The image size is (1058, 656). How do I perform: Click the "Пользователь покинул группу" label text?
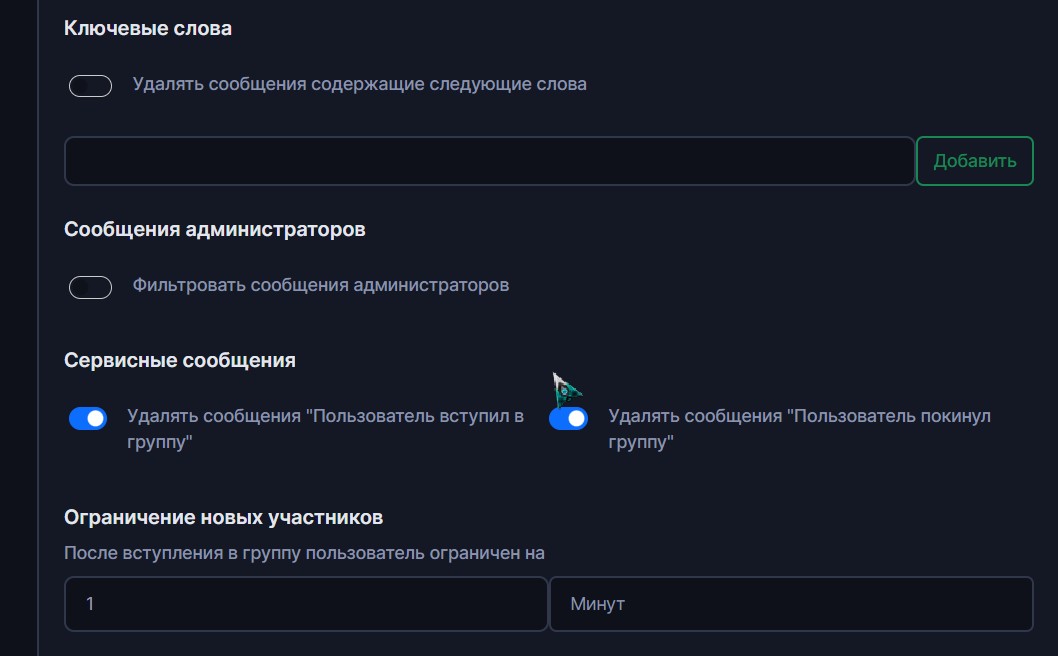(800, 429)
